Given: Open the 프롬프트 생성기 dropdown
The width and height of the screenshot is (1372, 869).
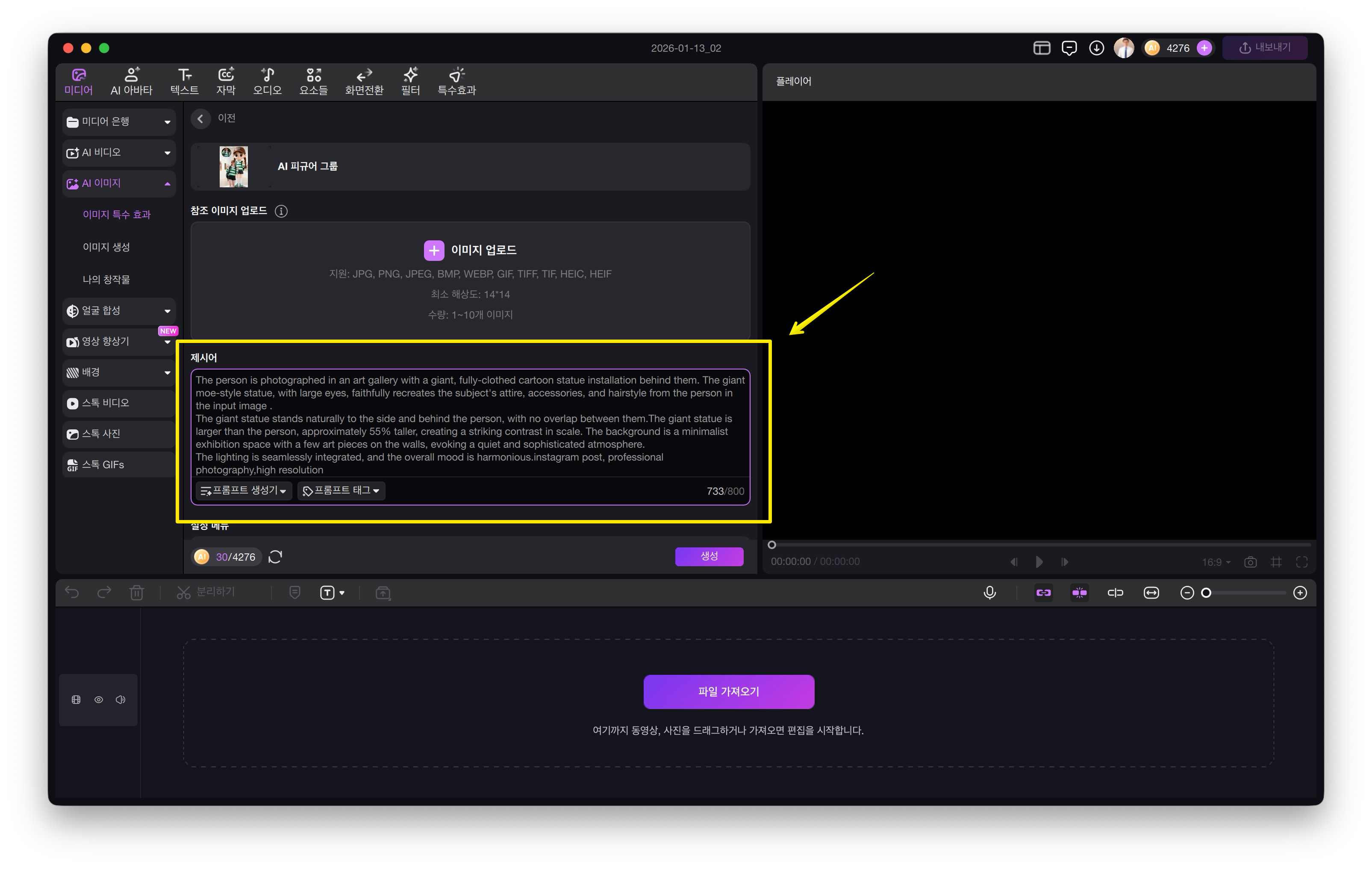Looking at the screenshot, I should (244, 491).
